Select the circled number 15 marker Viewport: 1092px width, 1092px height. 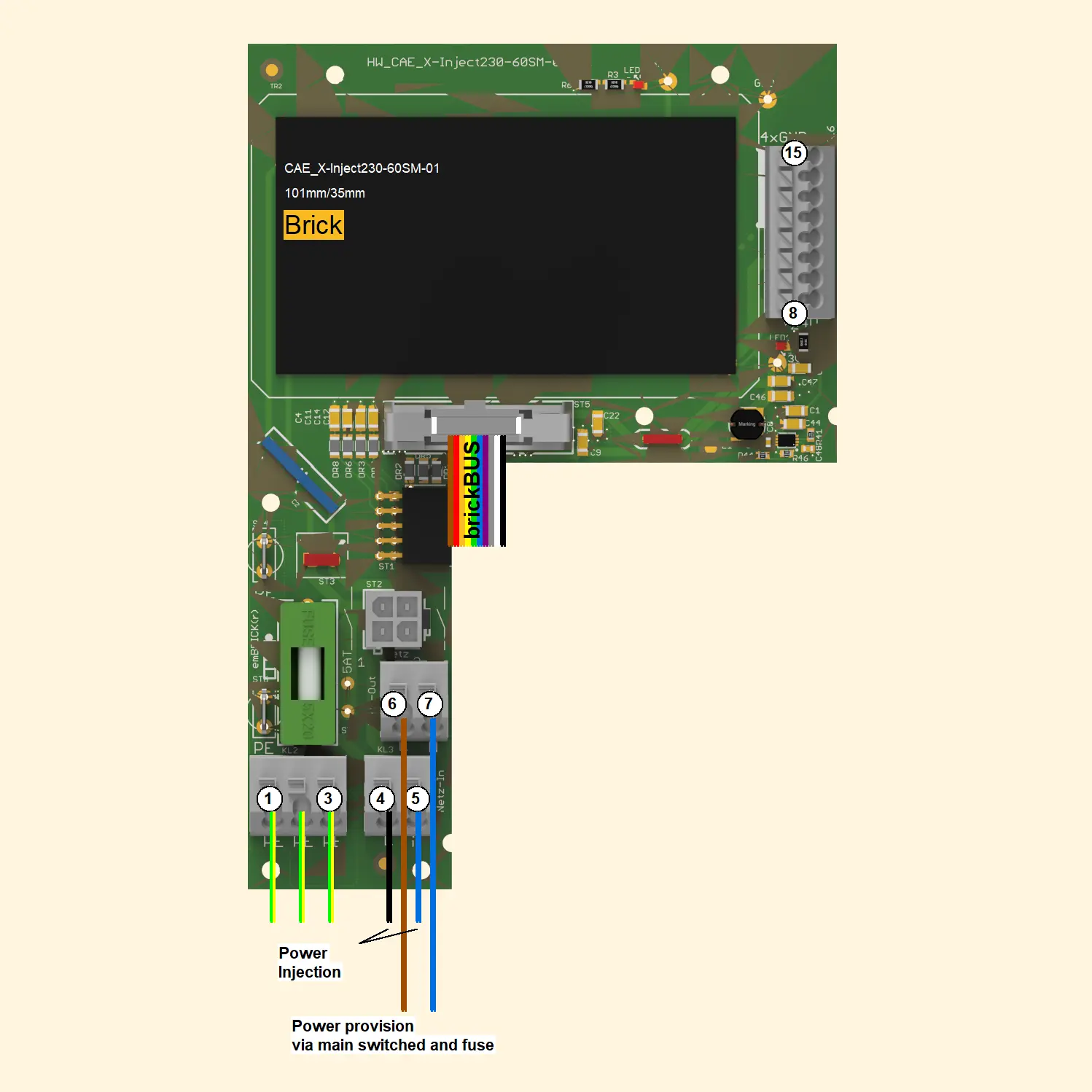(x=793, y=153)
